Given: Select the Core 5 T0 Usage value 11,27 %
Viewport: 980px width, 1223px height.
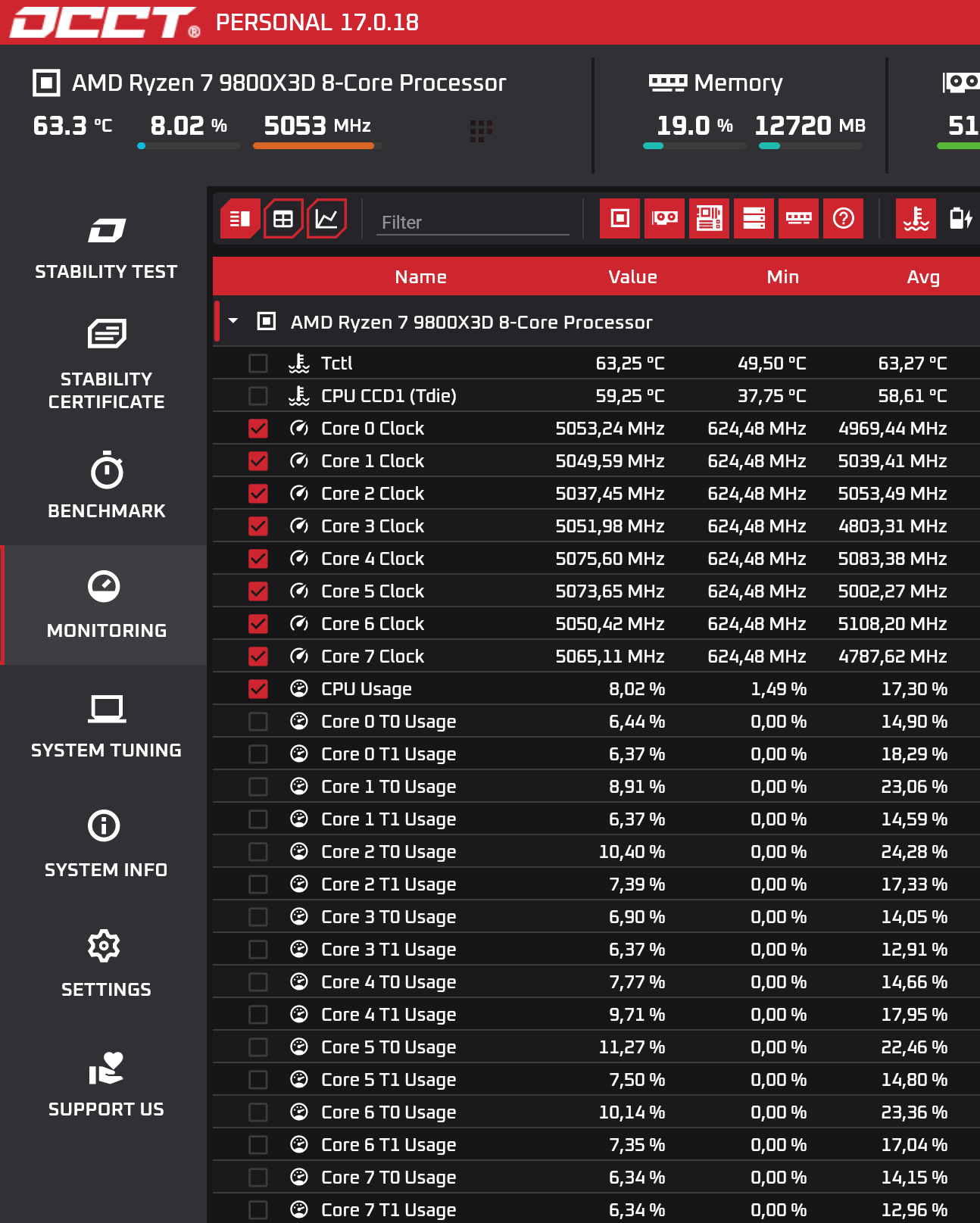Looking at the screenshot, I should pos(632,1047).
